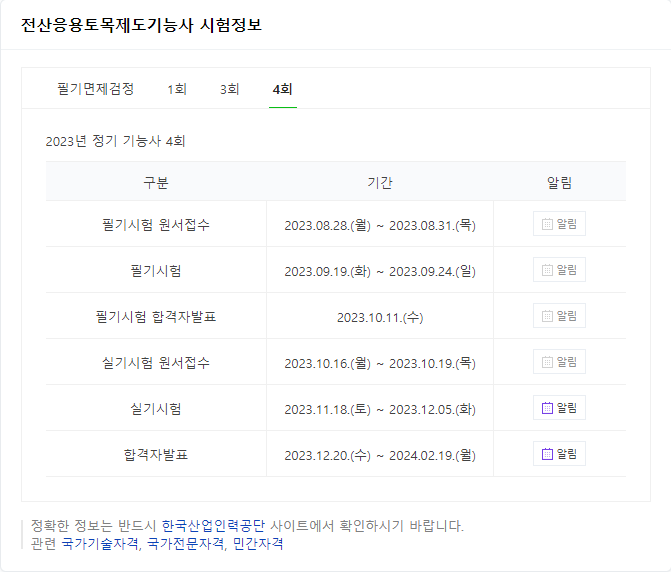This screenshot has width=671, height=572.
Task: Select the active 4회 tab
Action: tap(282, 89)
